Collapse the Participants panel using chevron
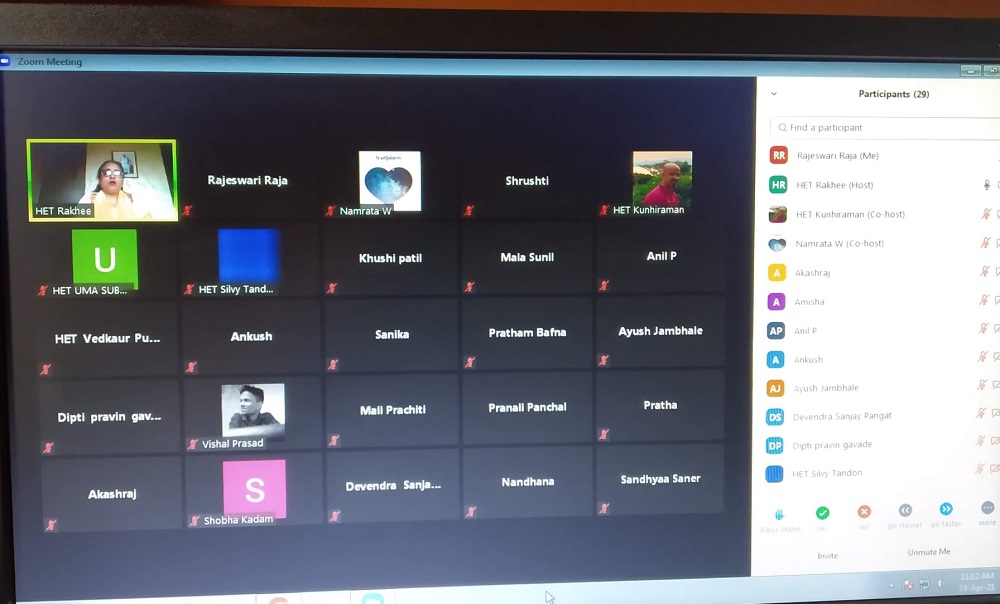This screenshot has height=604, width=1000. (774, 94)
